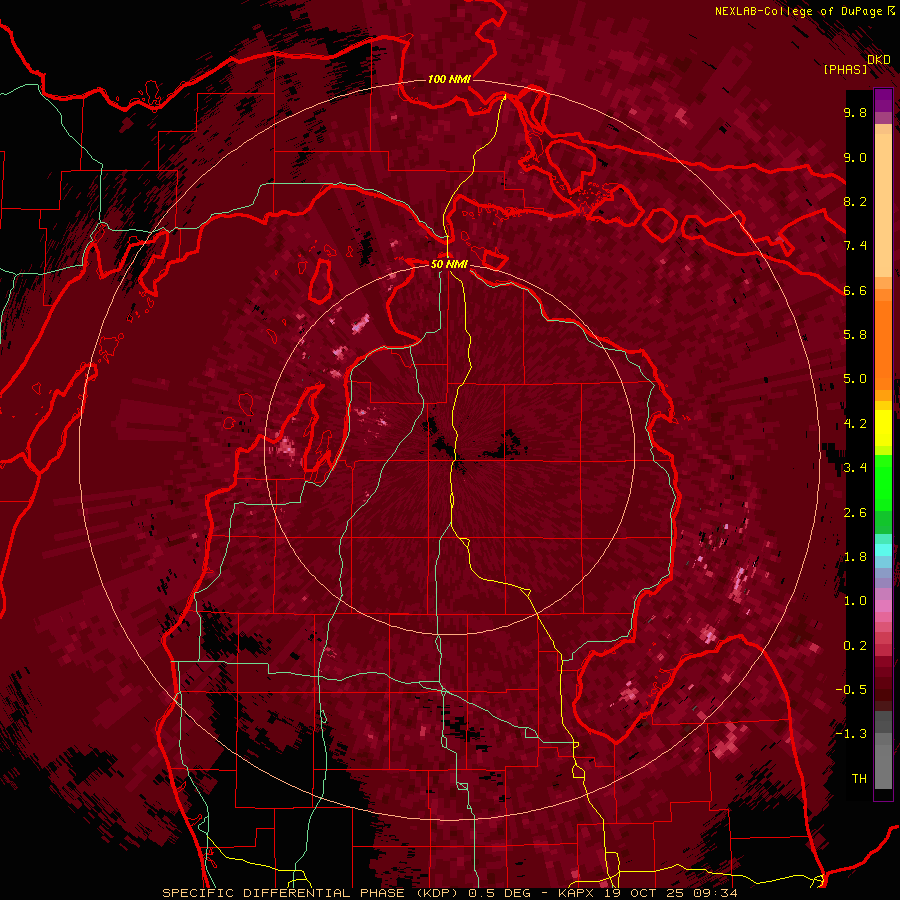Image resolution: width=900 pixels, height=900 pixels.
Task: Click the TH threshold label on the scale
Action: (x=859, y=779)
